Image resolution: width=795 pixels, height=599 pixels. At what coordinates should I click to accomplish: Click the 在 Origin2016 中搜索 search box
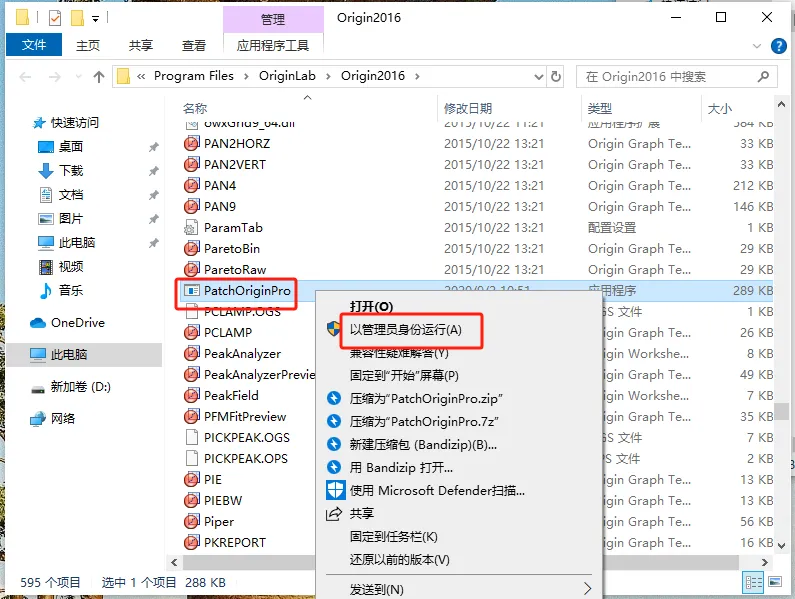(676, 77)
